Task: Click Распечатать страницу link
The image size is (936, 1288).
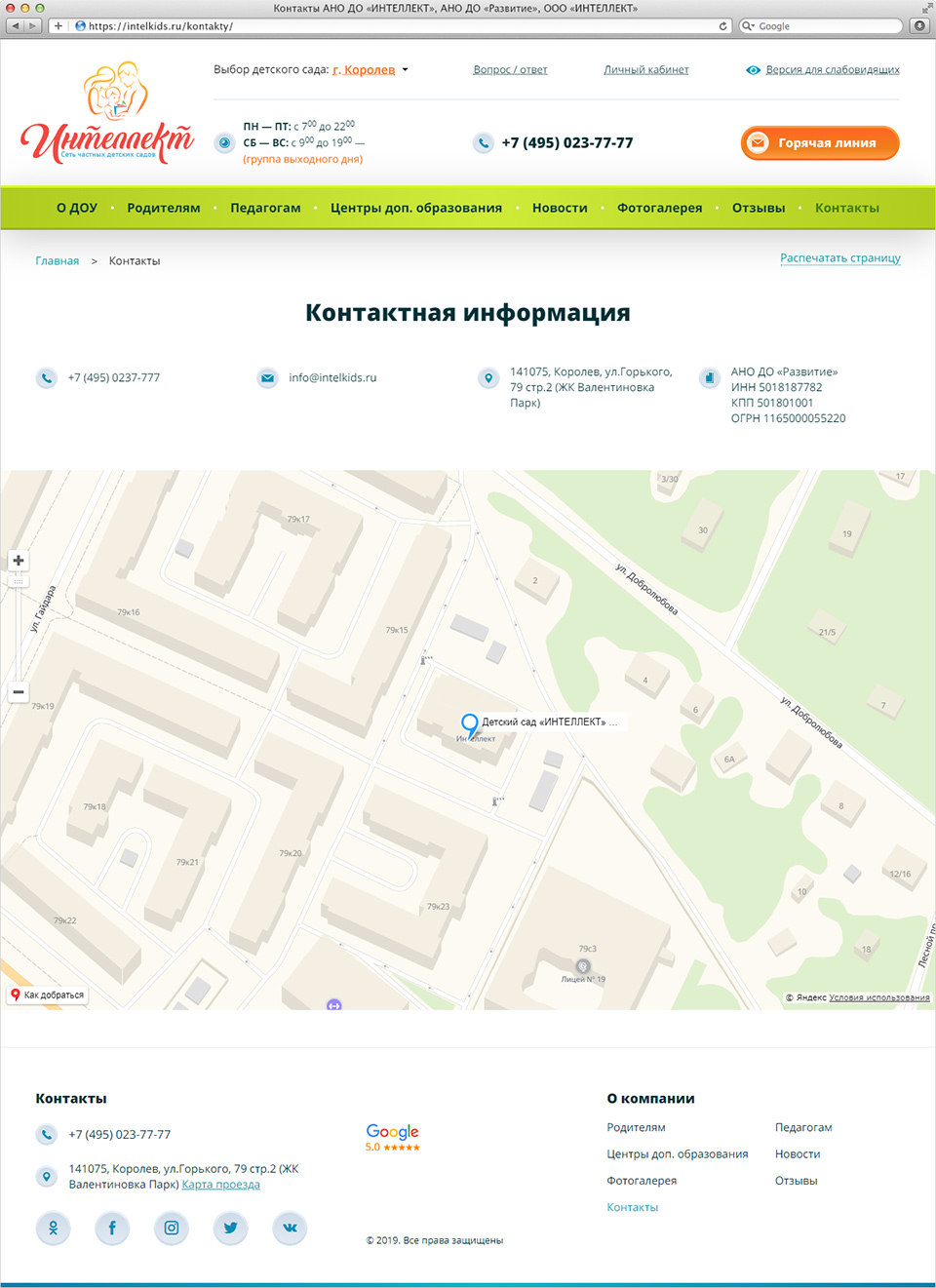Action: [840, 258]
